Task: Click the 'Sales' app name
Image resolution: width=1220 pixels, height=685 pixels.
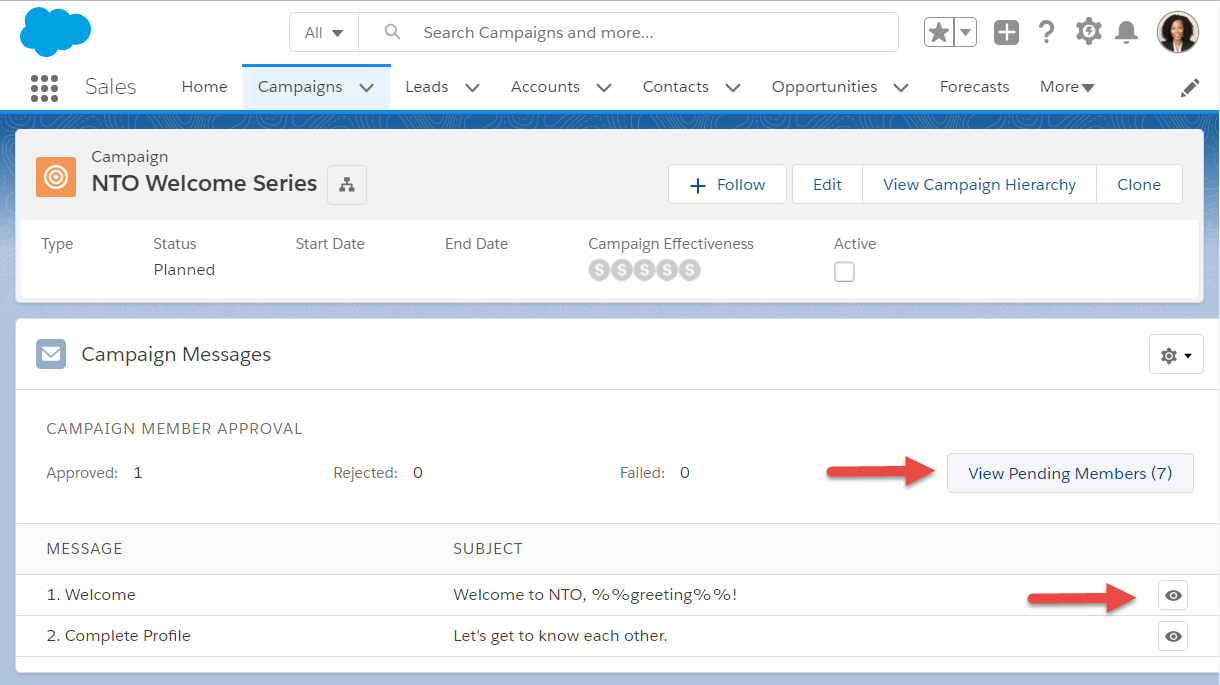Action: (110, 87)
